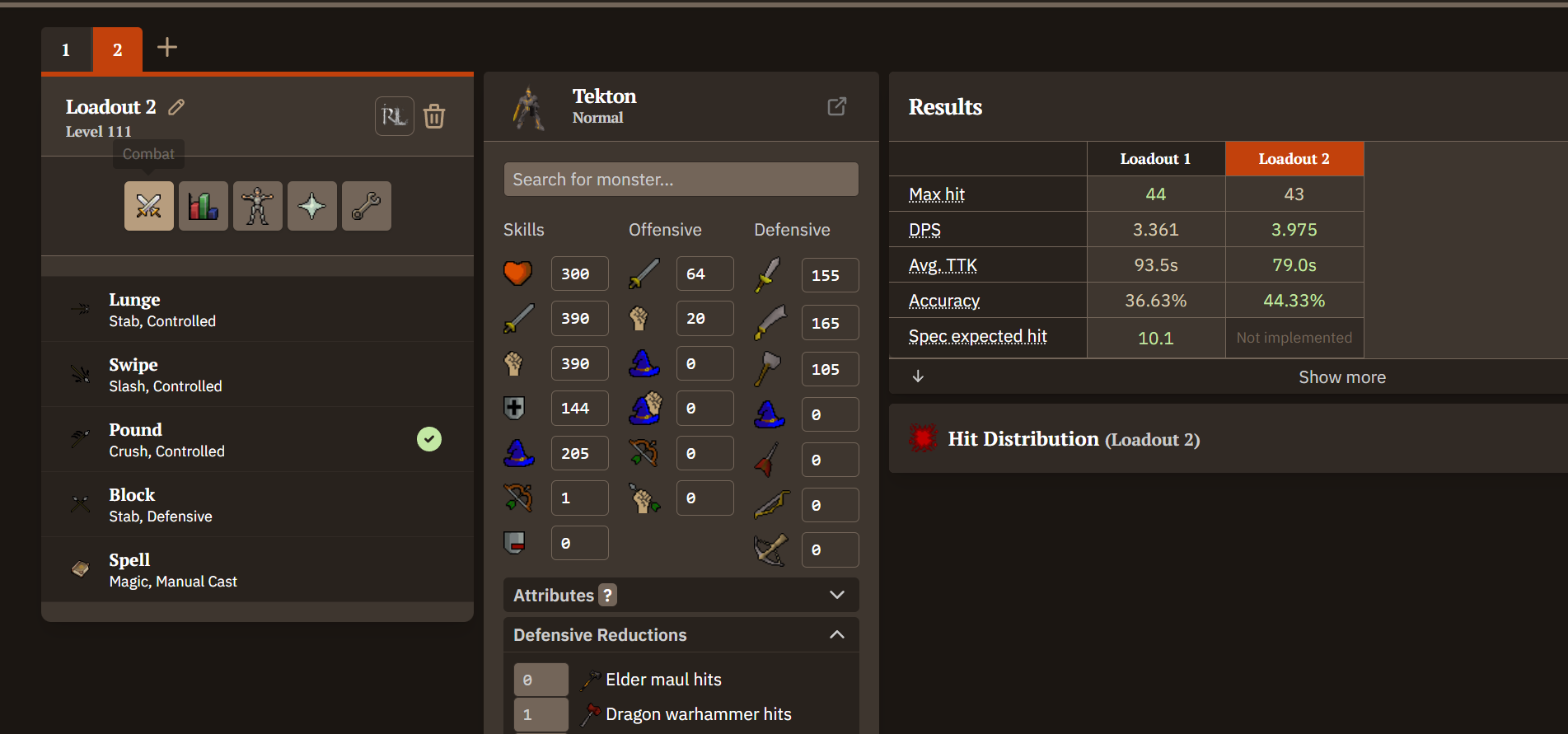This screenshot has height=734, width=1568.
Task: Edit offensive strength bonus 20
Action: [705, 318]
